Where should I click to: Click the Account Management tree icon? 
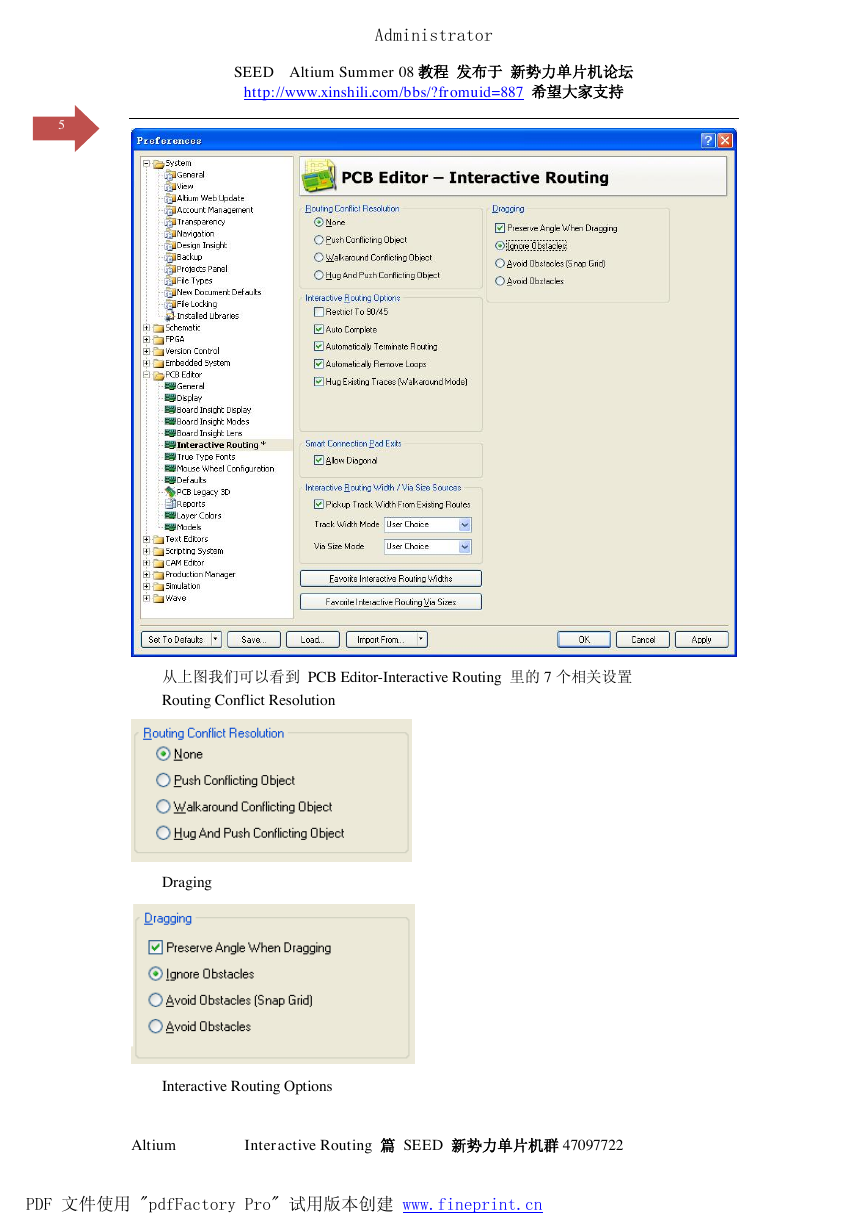(170, 210)
